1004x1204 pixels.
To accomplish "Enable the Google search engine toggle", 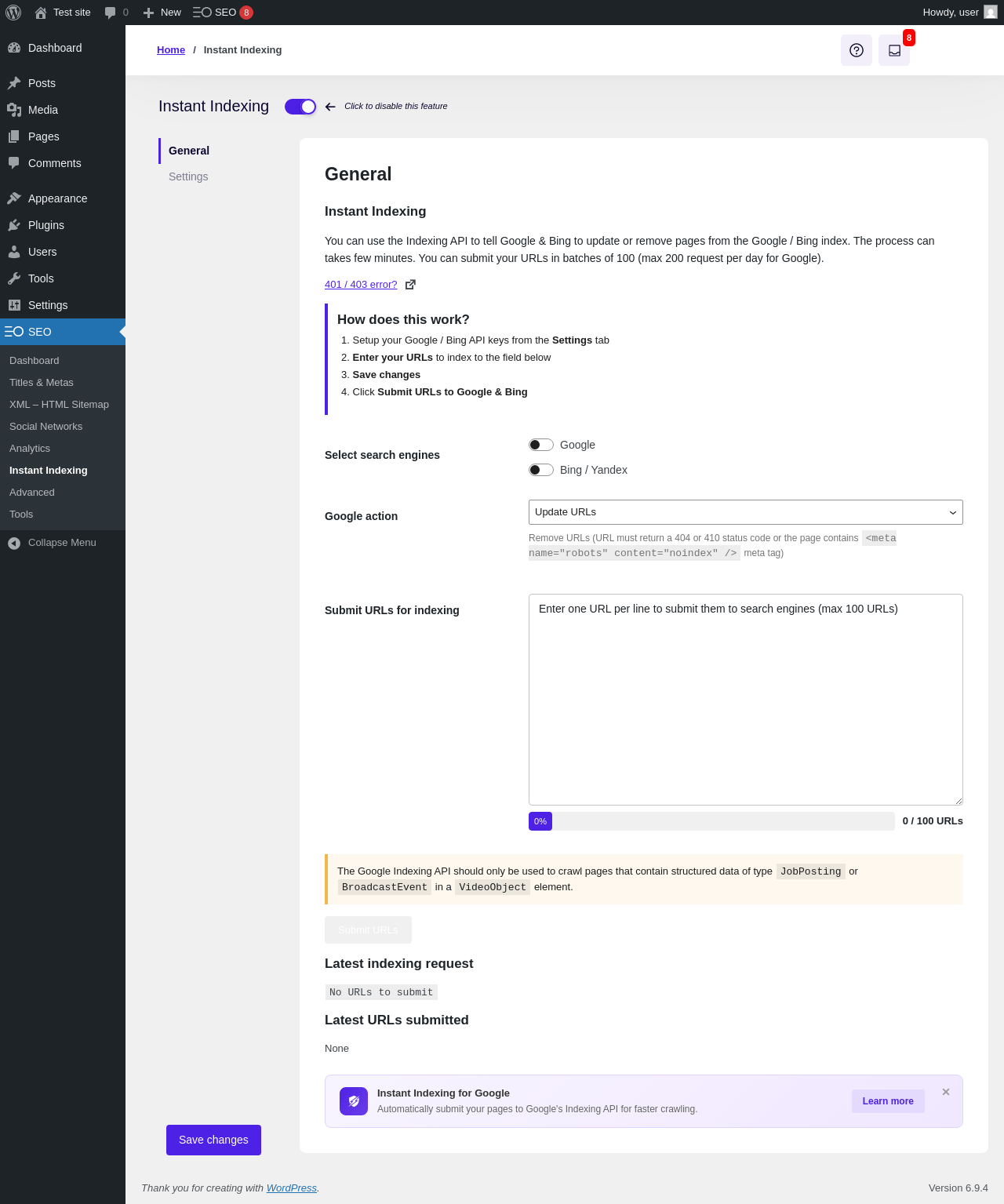I will 541,445.
